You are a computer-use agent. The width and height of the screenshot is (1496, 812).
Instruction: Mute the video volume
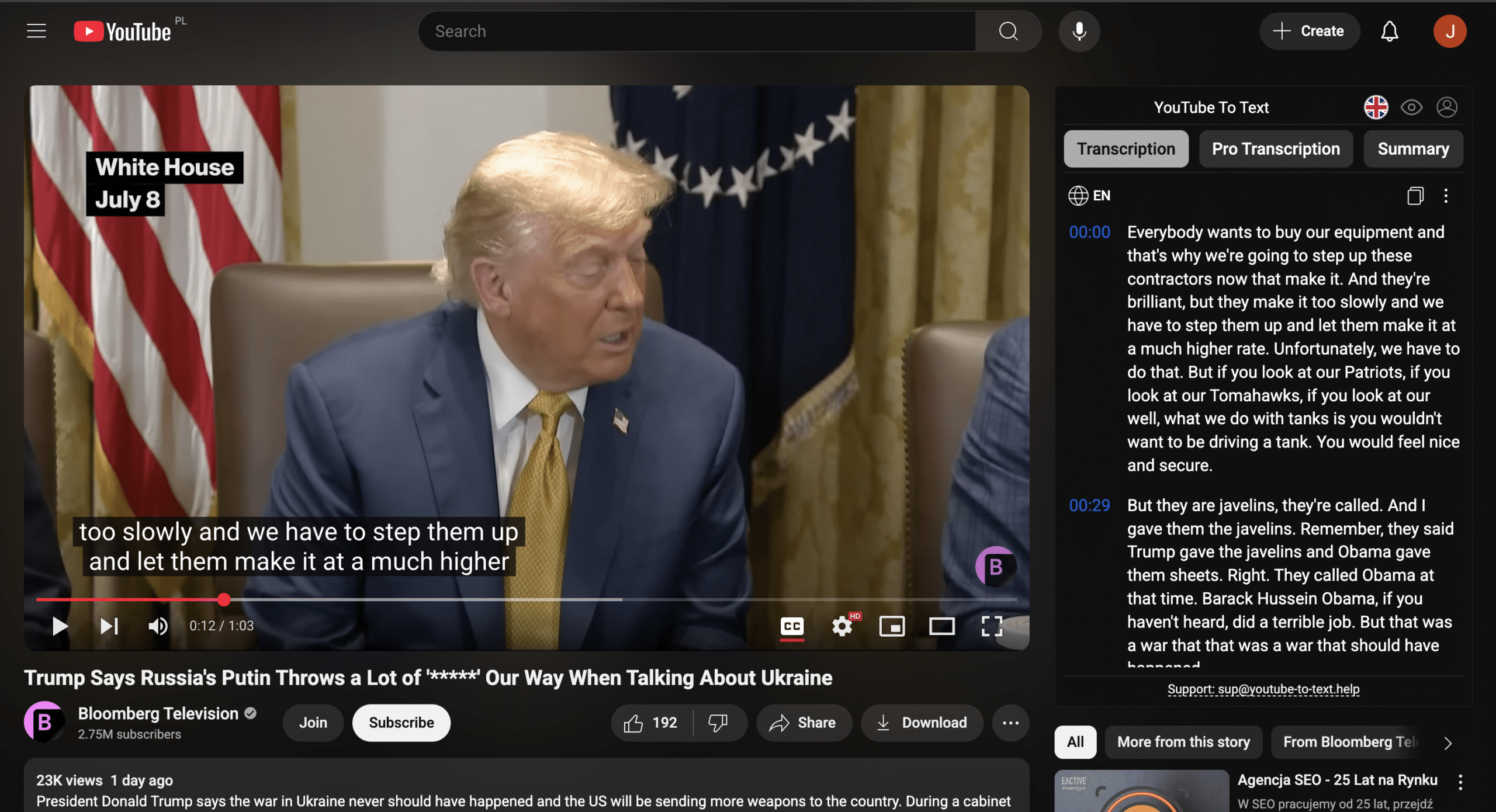(x=158, y=626)
